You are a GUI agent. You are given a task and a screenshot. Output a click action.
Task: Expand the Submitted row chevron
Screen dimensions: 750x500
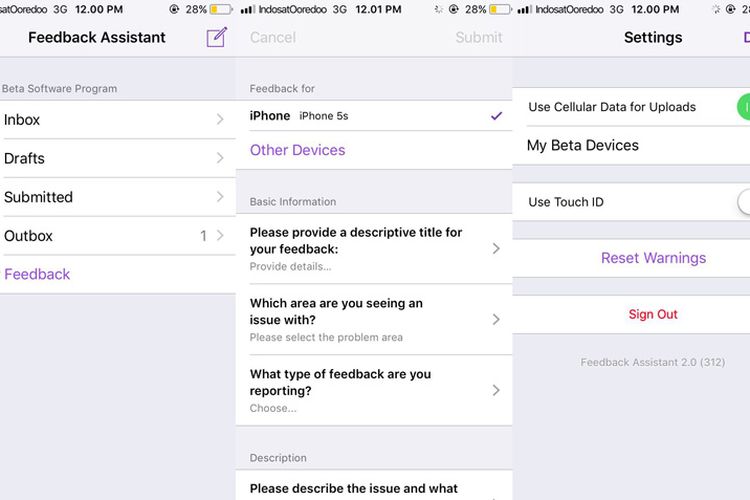point(220,197)
